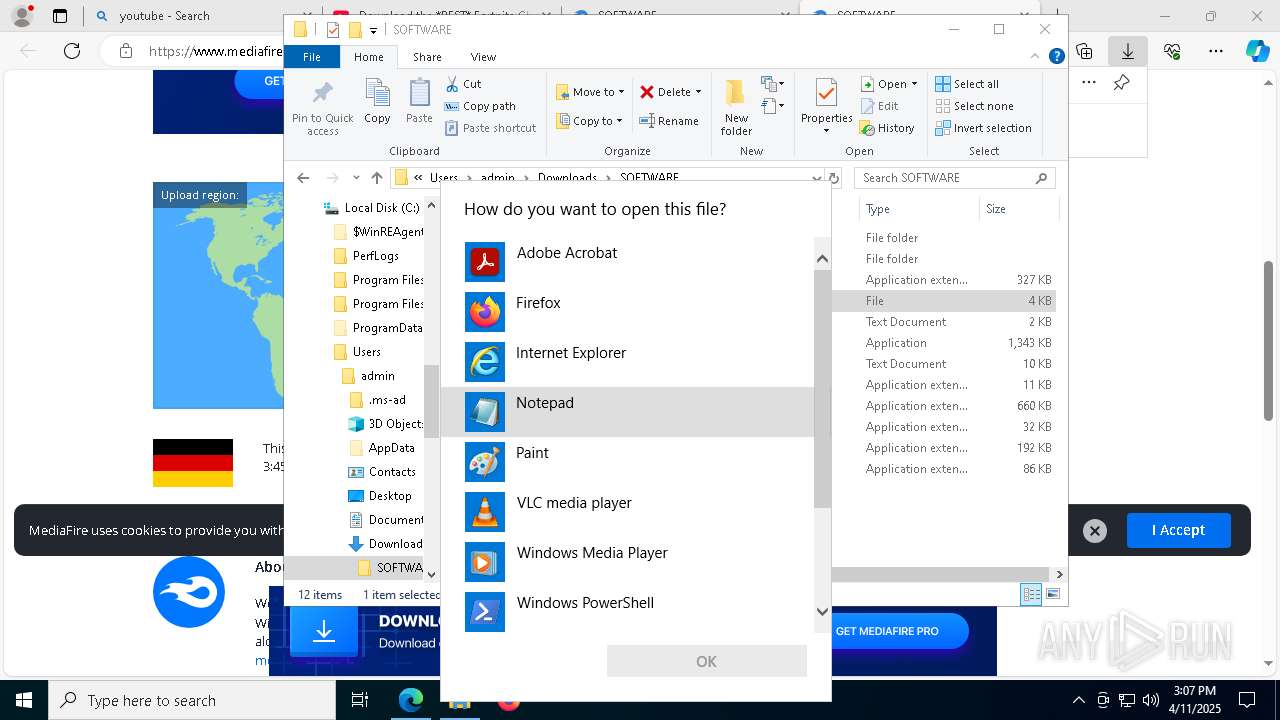Switch to the View ribbon tab
This screenshot has height=720, width=1280.
(483, 57)
